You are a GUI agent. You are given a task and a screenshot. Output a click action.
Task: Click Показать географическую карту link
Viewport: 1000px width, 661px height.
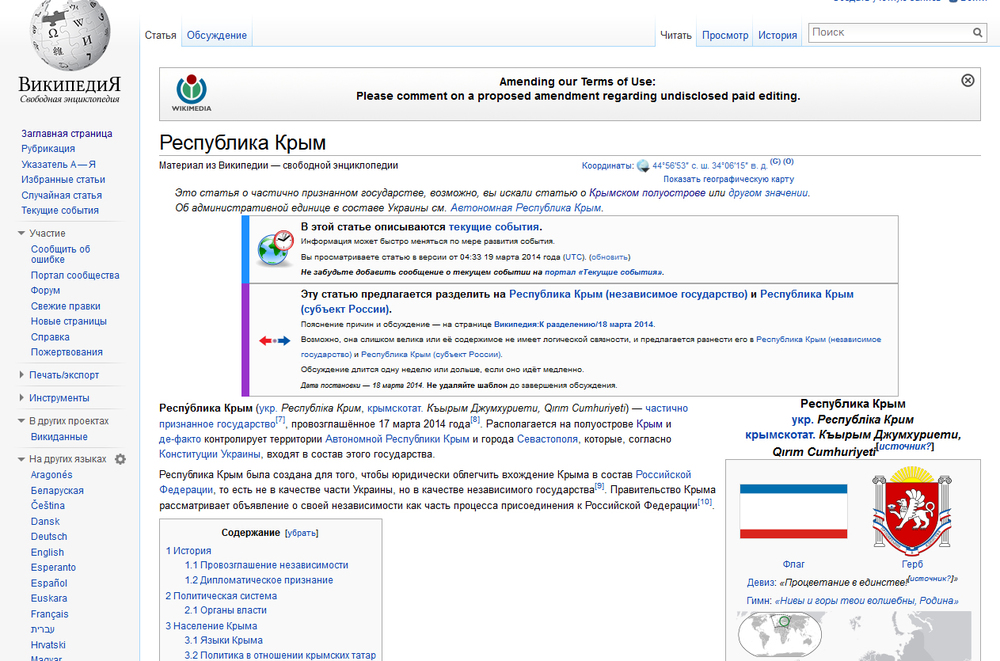pyautogui.click(x=728, y=179)
